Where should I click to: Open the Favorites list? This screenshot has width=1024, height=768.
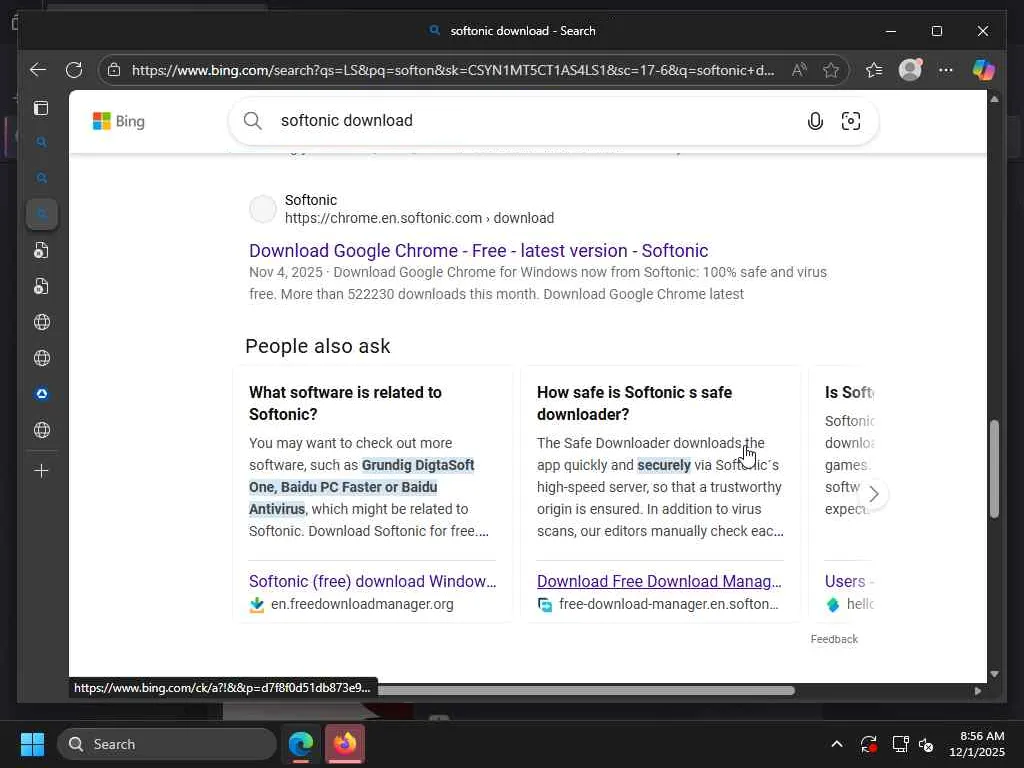coord(874,70)
